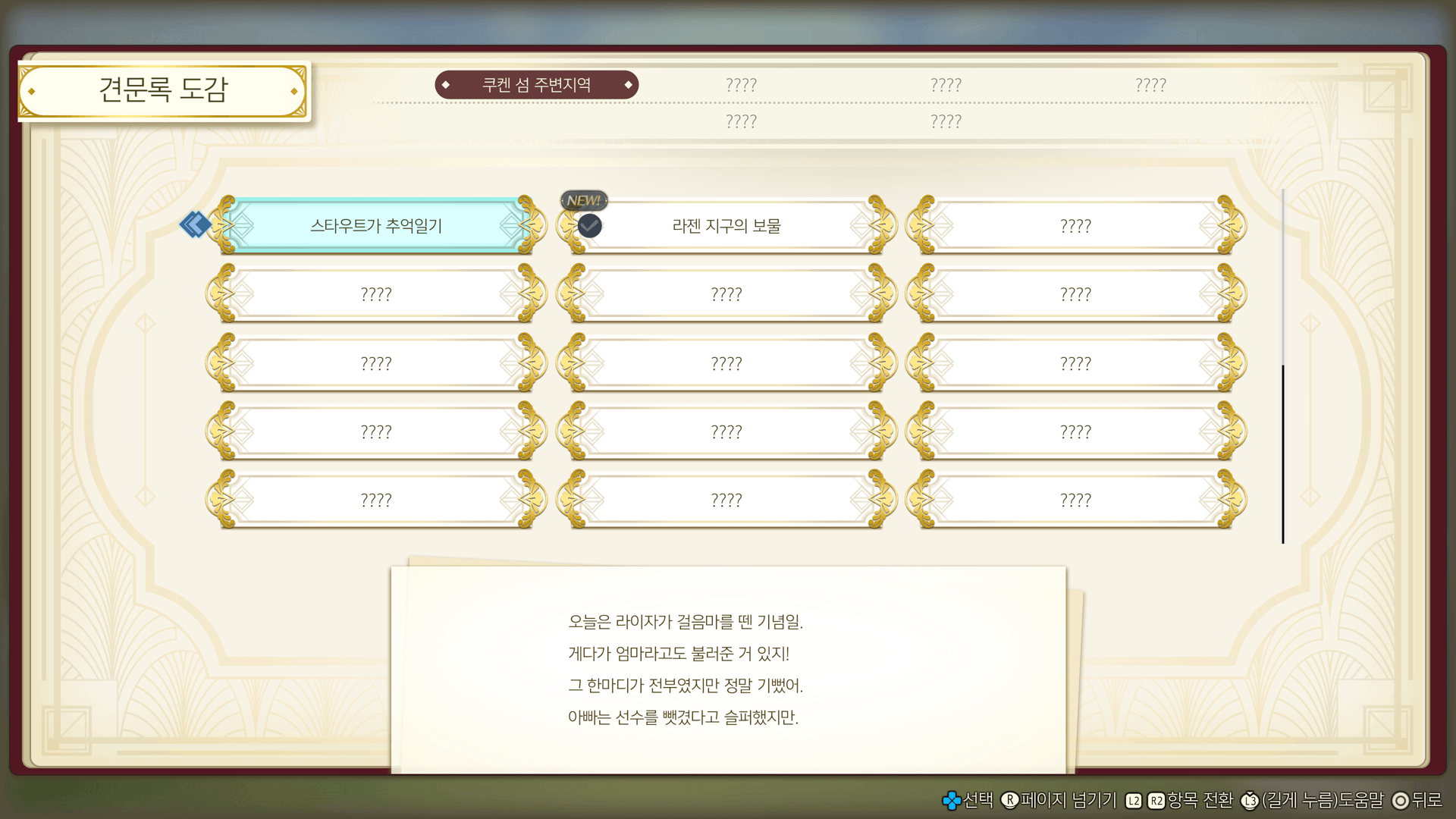Toggle the checkmark on 라젠 지구의 보물
Screen dimensions: 1456x819
pos(589,225)
